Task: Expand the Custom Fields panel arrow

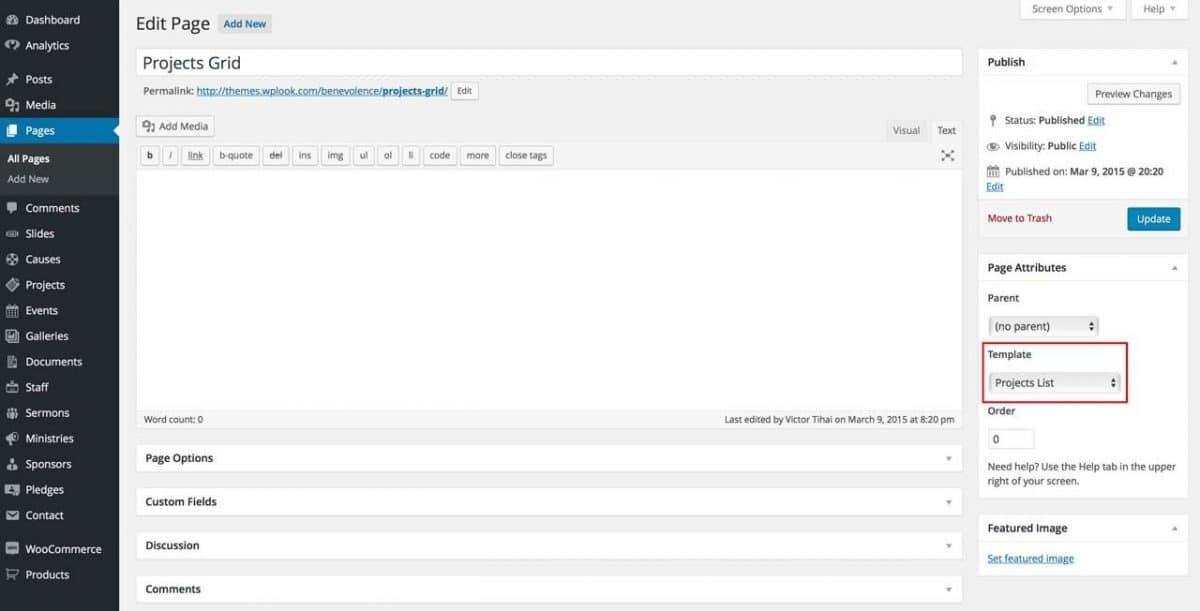Action: click(x=949, y=502)
